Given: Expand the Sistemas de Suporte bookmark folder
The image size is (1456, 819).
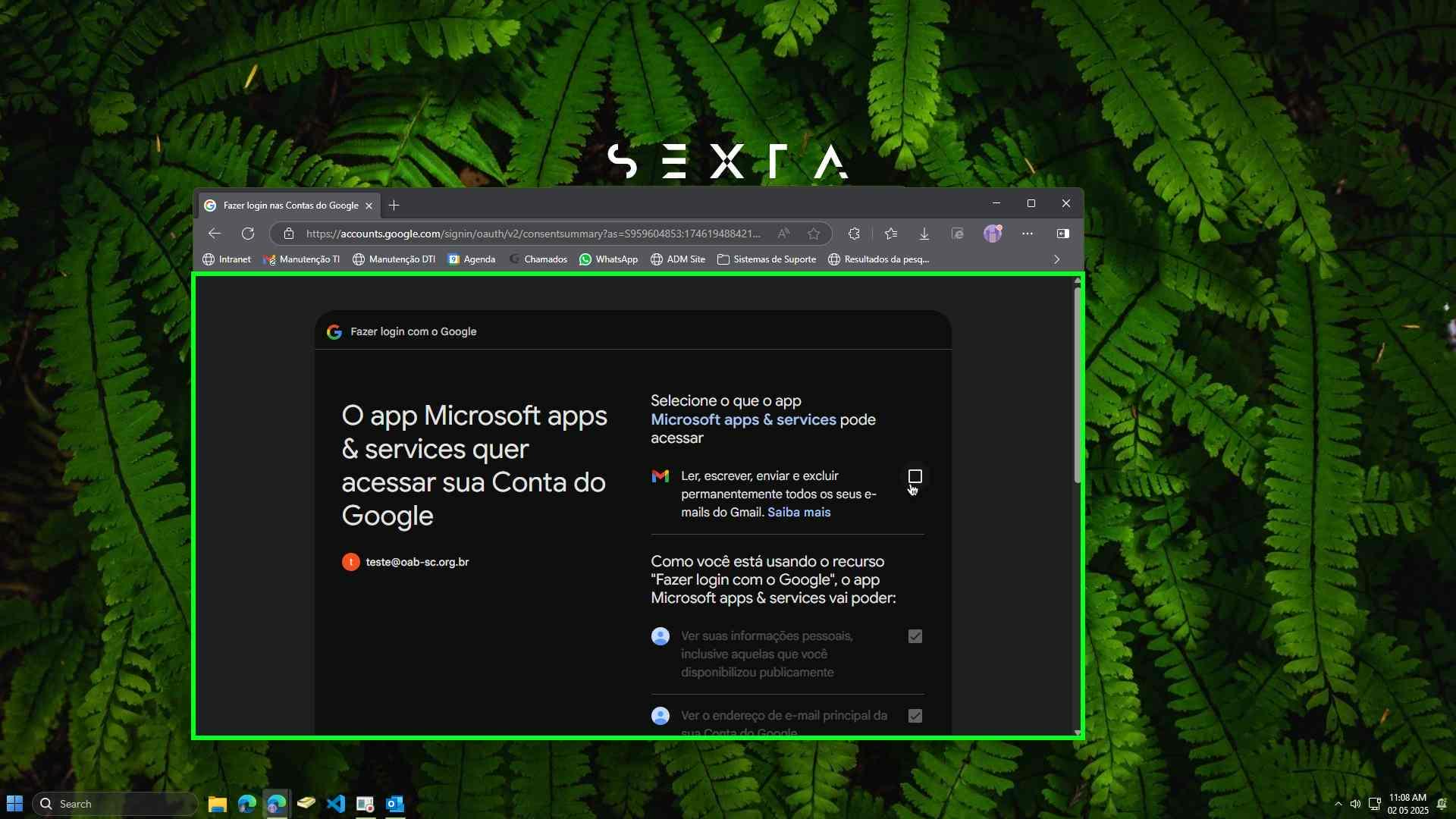Looking at the screenshot, I should coord(767,259).
